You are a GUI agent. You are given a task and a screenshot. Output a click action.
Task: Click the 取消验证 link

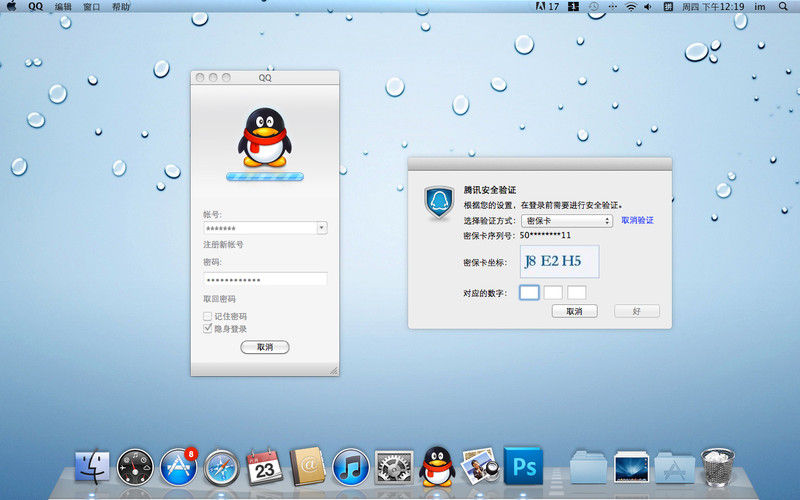tap(637, 220)
